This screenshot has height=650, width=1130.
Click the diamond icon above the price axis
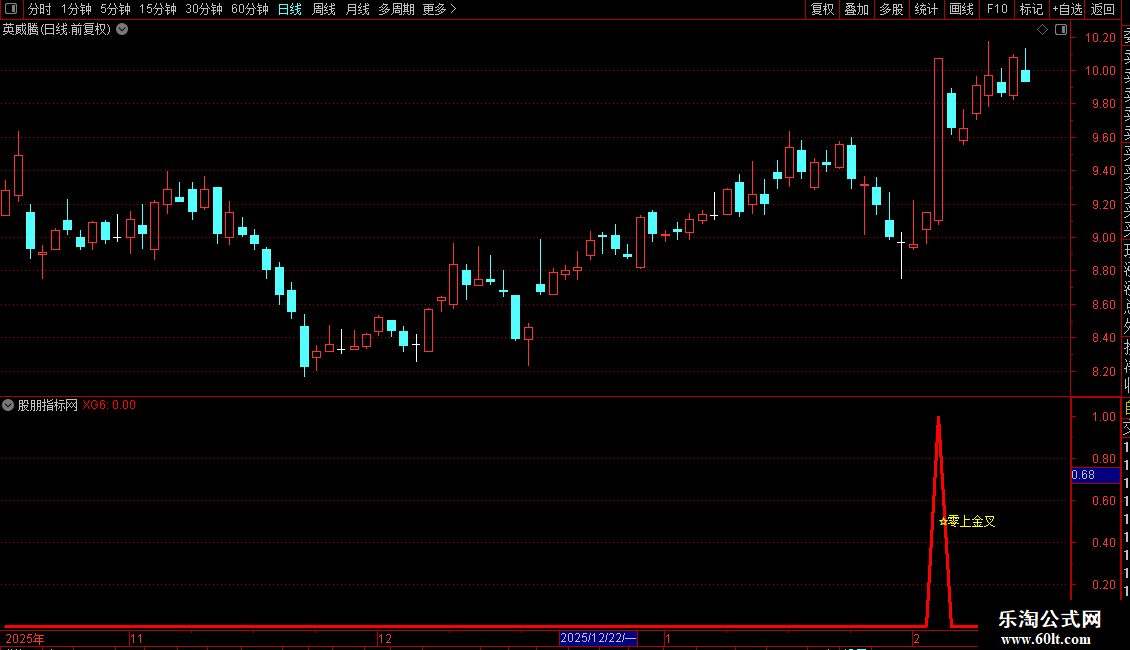(x=1042, y=30)
